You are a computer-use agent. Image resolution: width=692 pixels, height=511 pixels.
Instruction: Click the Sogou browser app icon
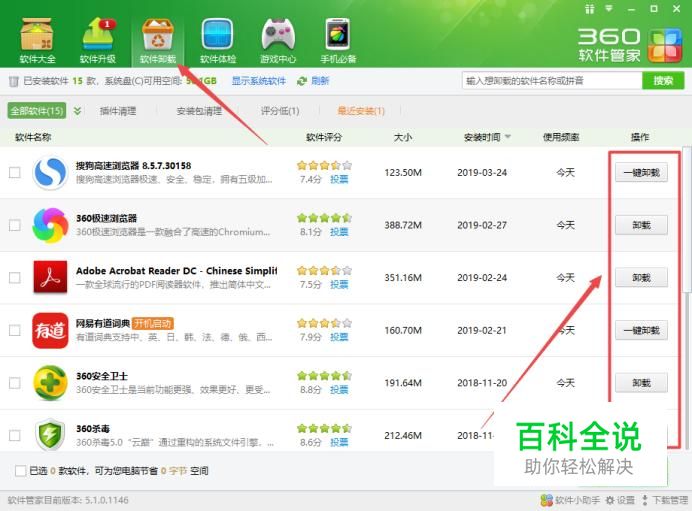(x=50, y=172)
